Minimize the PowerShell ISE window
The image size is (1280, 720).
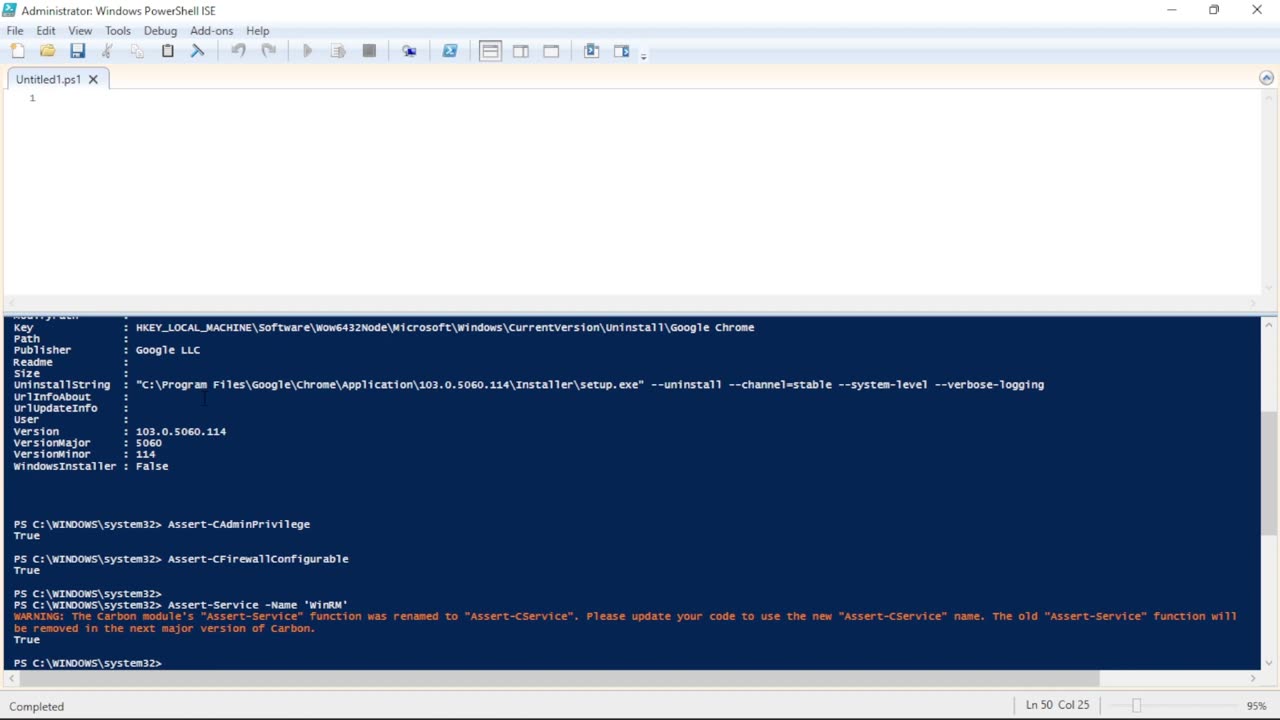point(1171,10)
